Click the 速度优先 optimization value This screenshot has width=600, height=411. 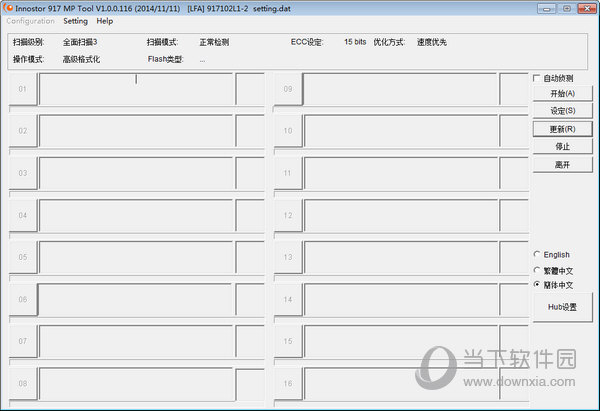(432, 42)
